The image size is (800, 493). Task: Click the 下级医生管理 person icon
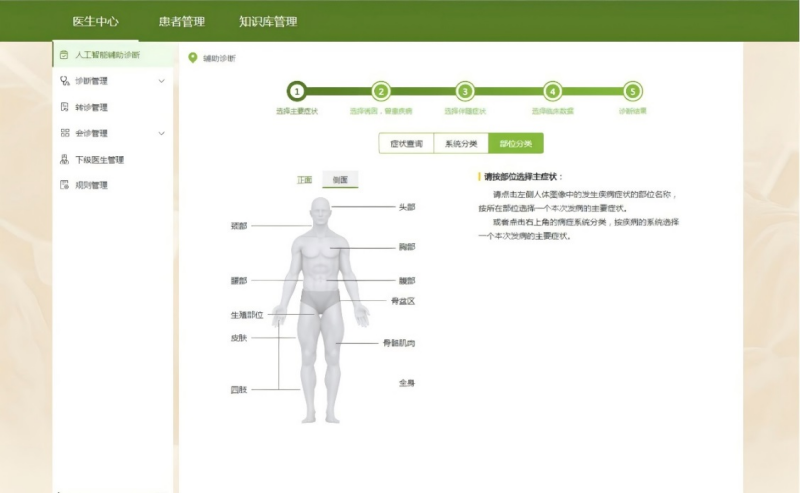click(x=64, y=159)
